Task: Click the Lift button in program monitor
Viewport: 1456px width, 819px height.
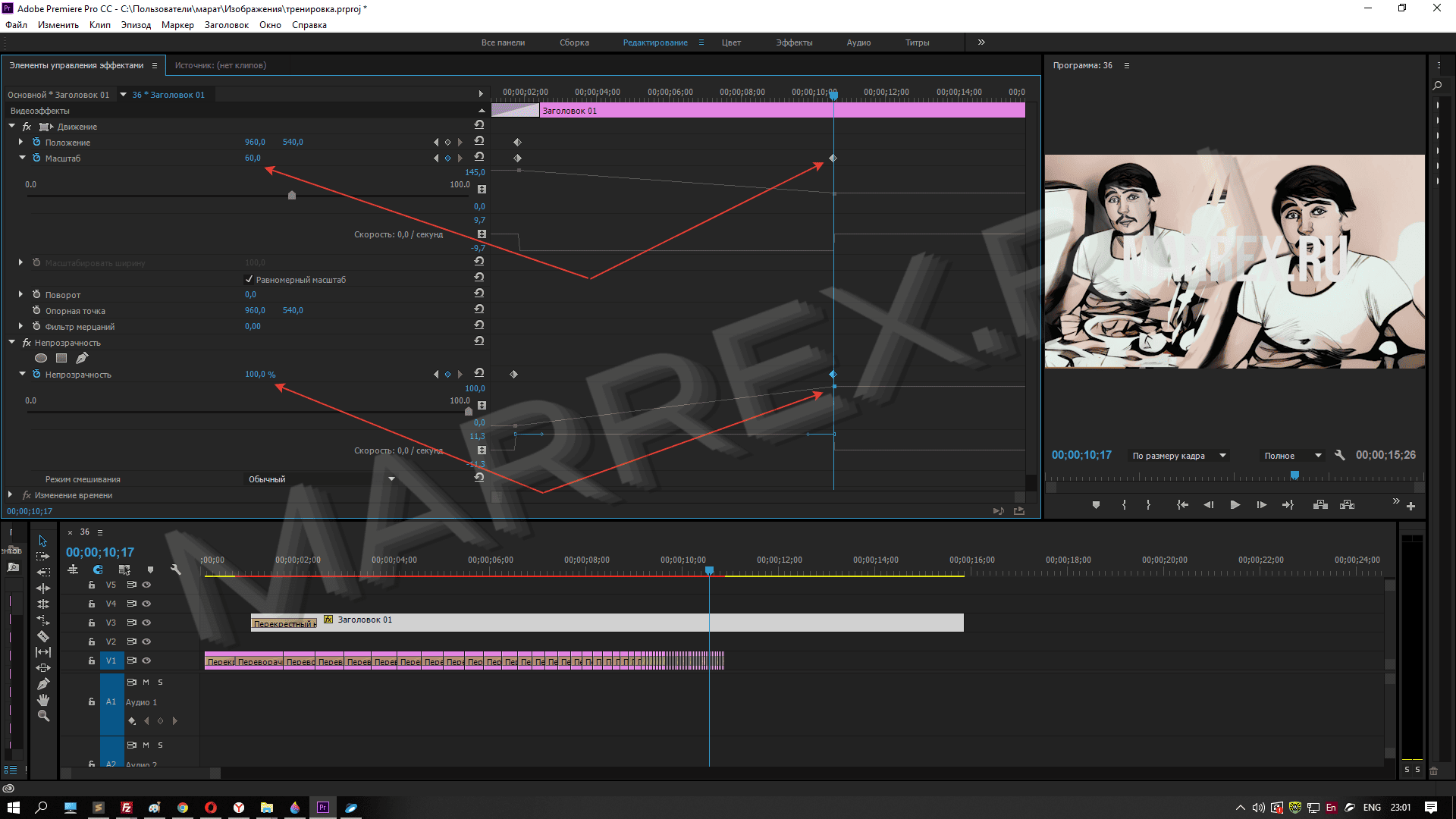Action: pyautogui.click(x=1320, y=505)
